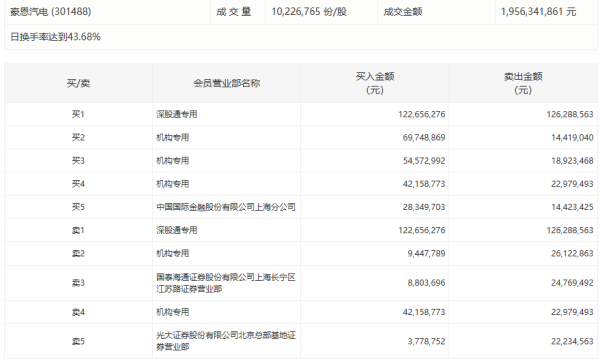Click the 买入金额(元) column header
The width and height of the screenshot is (600, 360).
(375, 83)
